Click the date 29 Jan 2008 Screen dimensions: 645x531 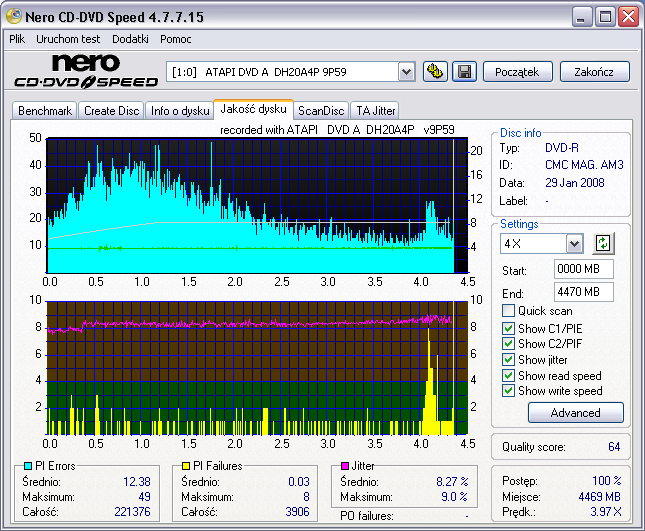click(575, 183)
